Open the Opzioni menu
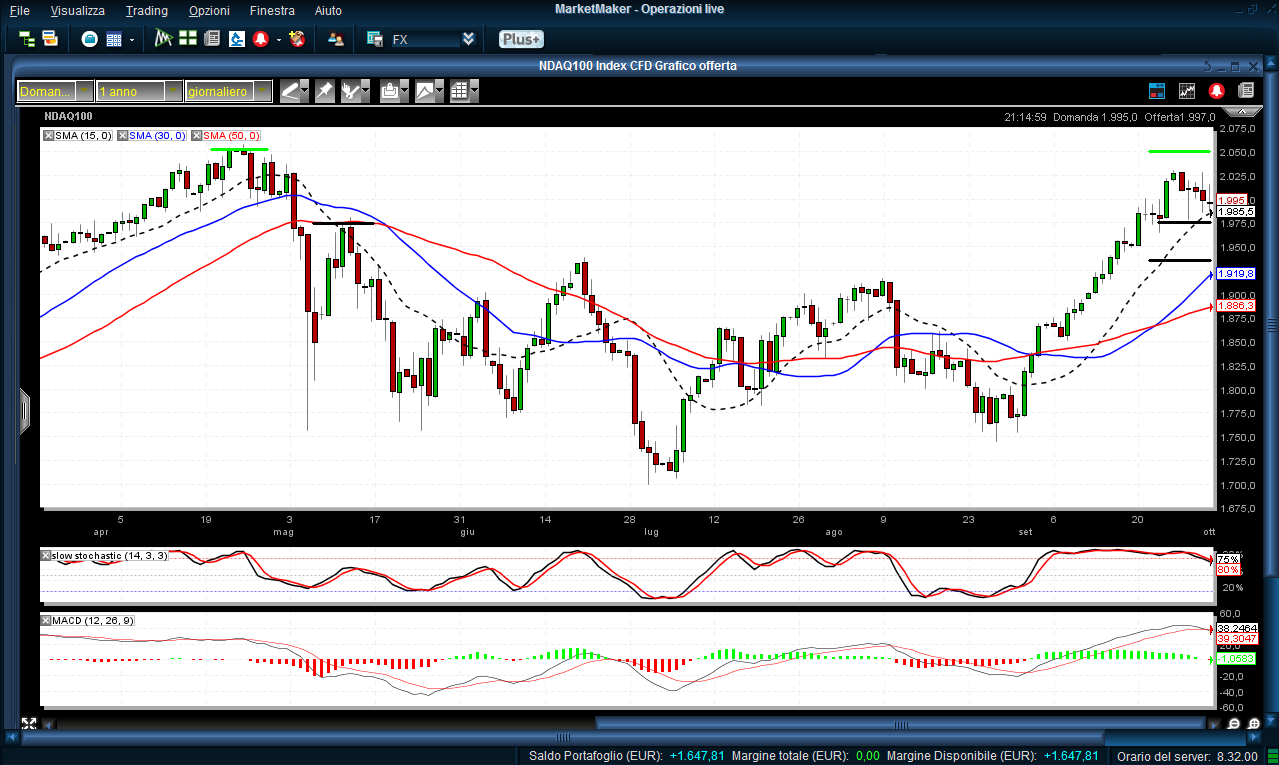This screenshot has width=1279, height=765. [209, 11]
